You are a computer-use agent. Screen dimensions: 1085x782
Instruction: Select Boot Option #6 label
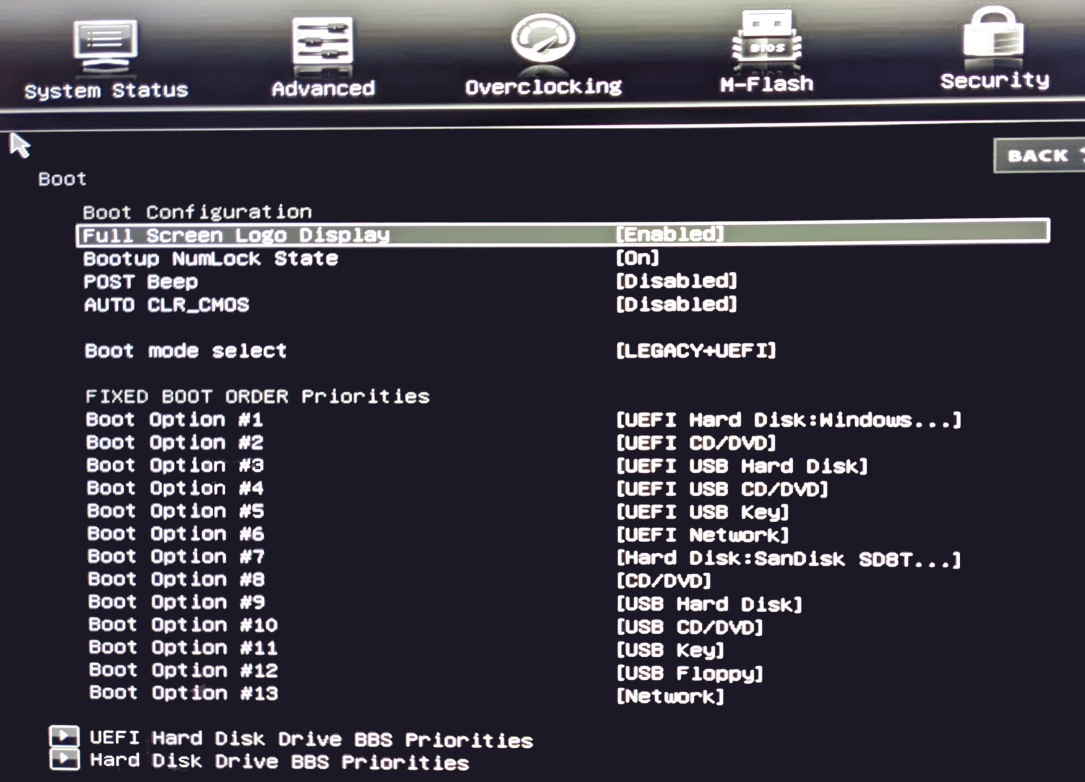176,534
